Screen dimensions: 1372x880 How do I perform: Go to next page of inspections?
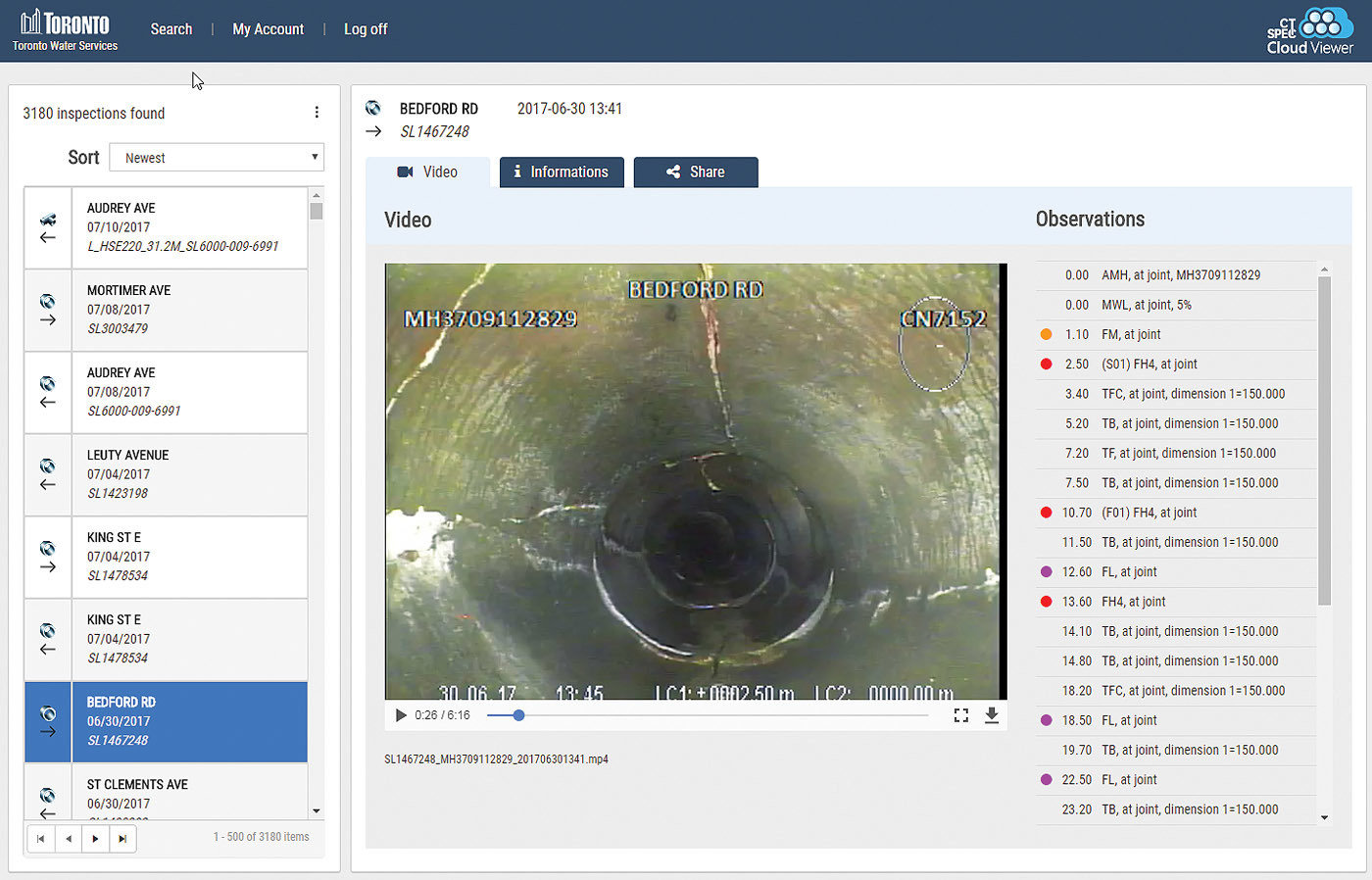coord(95,839)
